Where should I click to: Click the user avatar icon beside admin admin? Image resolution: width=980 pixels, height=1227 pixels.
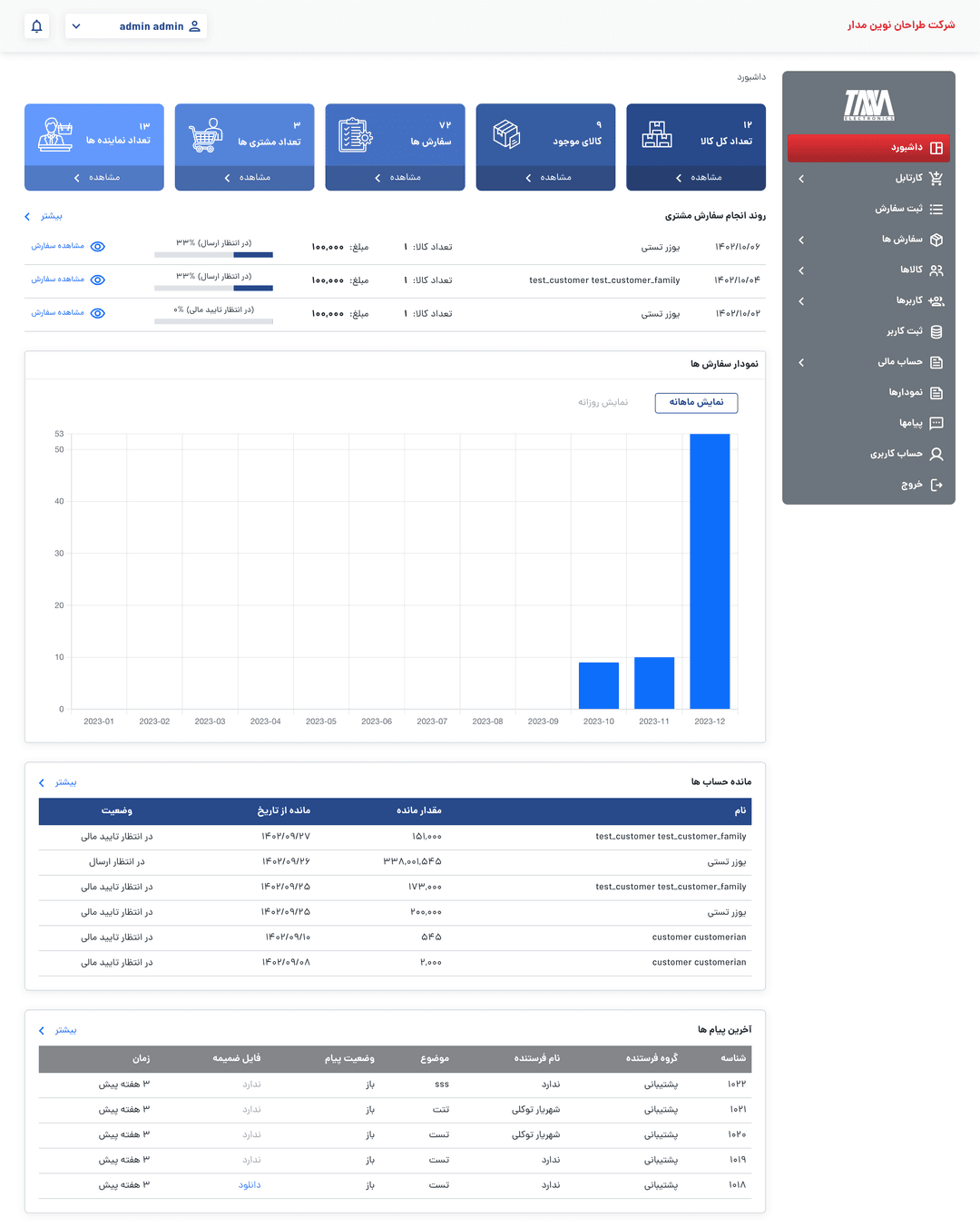click(x=194, y=26)
